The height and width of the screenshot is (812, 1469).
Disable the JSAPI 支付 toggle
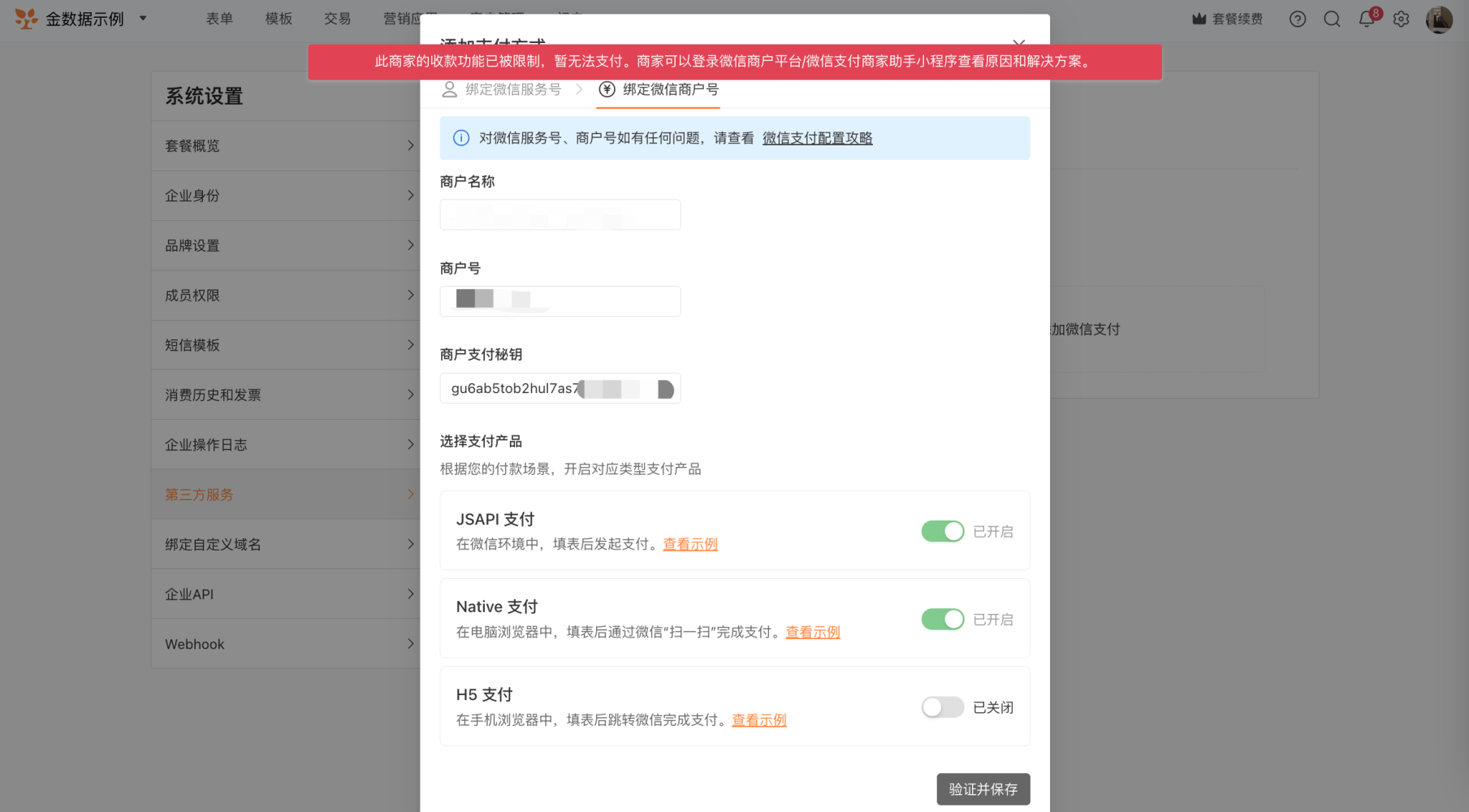tap(943, 531)
